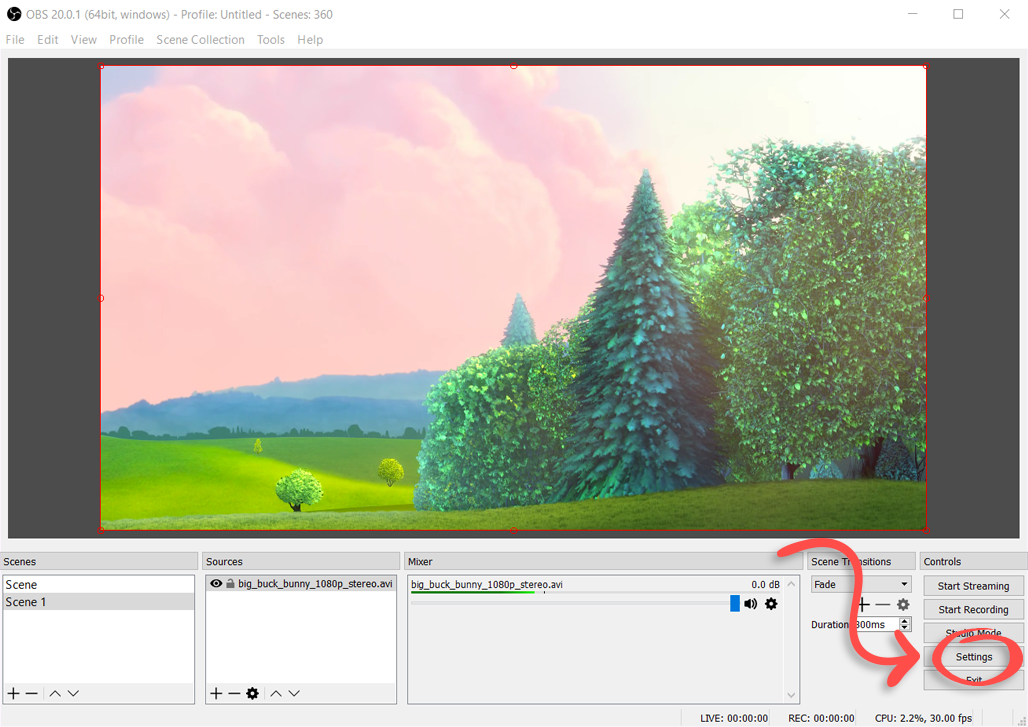Remove selected scene with minus icon

(31, 693)
